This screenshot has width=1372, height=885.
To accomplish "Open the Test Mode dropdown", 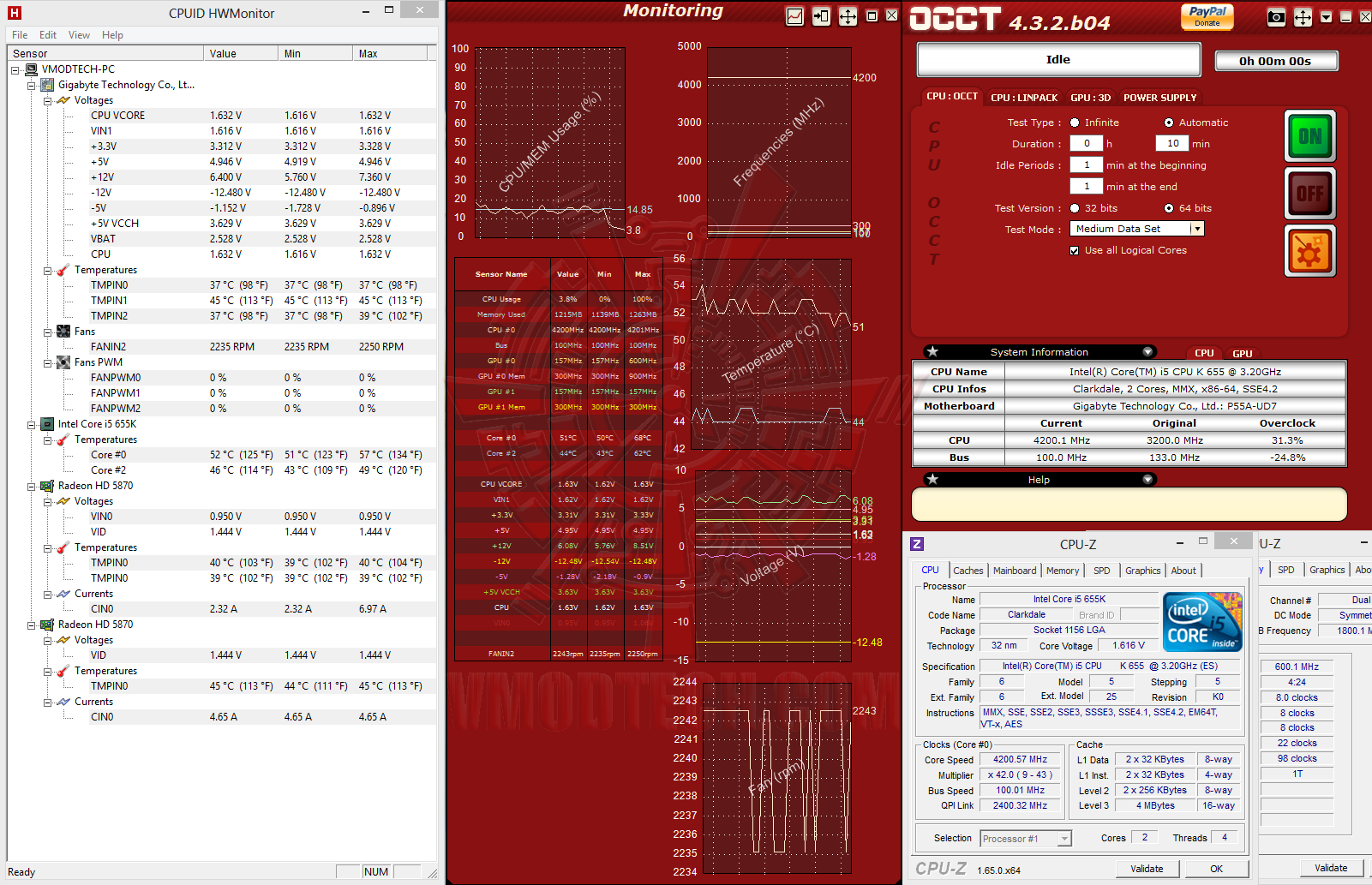I will pyautogui.click(x=1197, y=229).
